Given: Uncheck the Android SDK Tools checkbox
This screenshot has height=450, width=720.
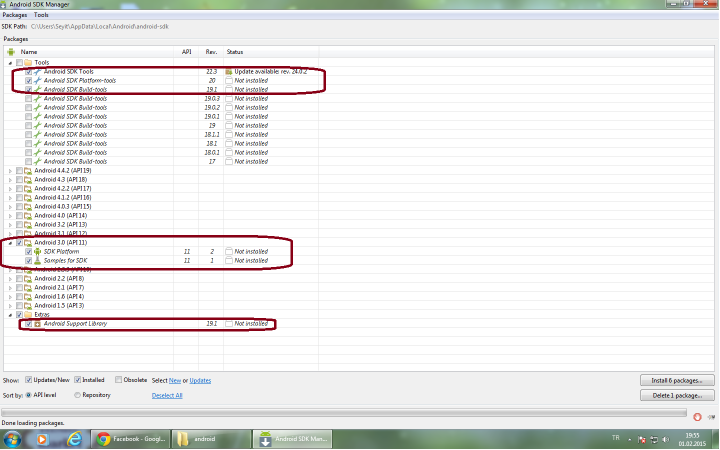Looking at the screenshot, I should tap(28, 72).
